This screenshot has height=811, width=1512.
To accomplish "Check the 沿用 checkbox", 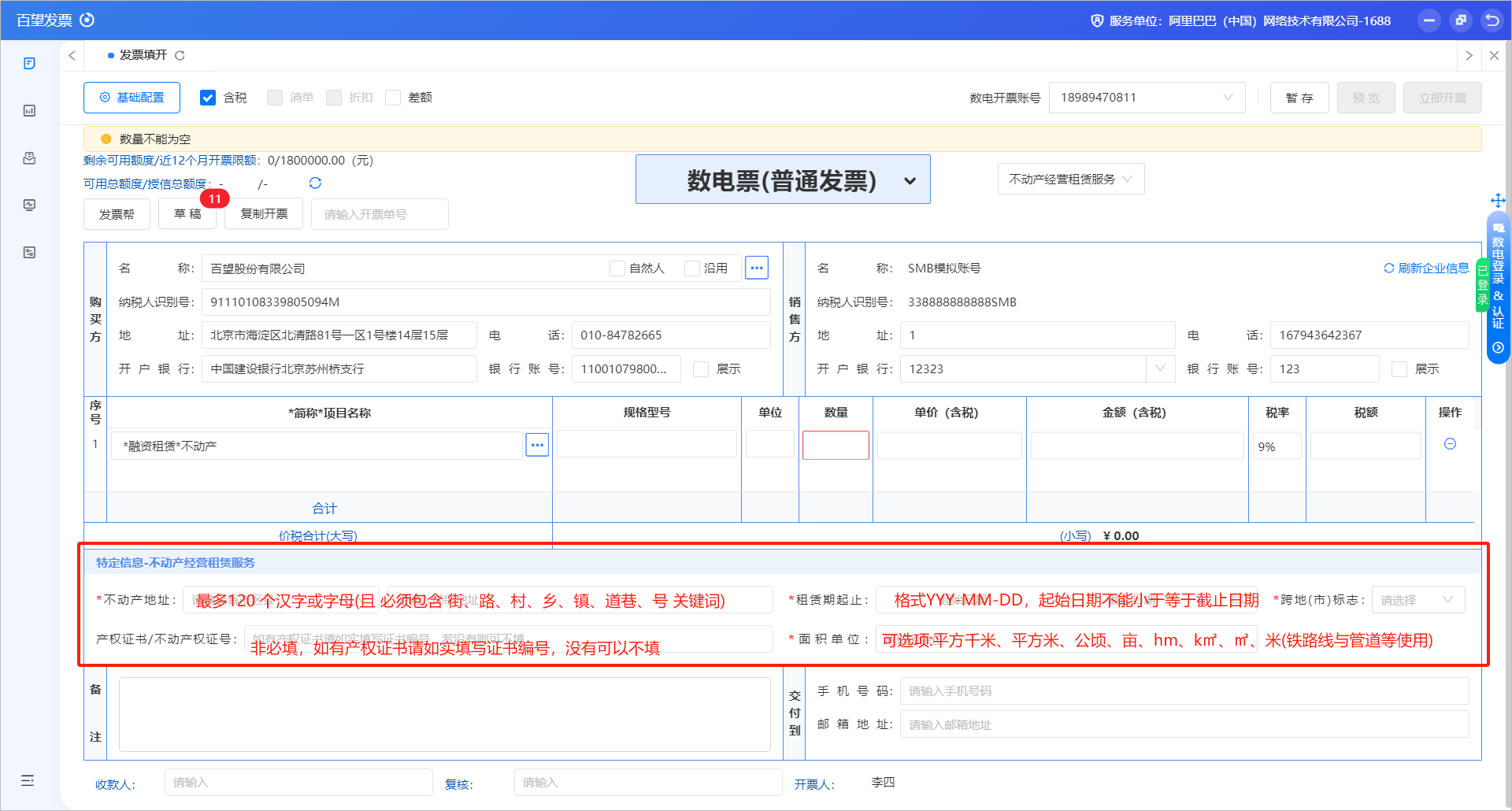I will 692,268.
